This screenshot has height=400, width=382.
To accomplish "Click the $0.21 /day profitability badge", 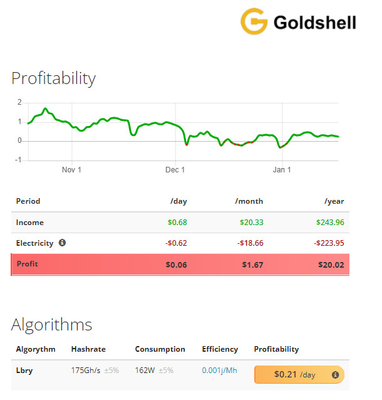I will (299, 375).
